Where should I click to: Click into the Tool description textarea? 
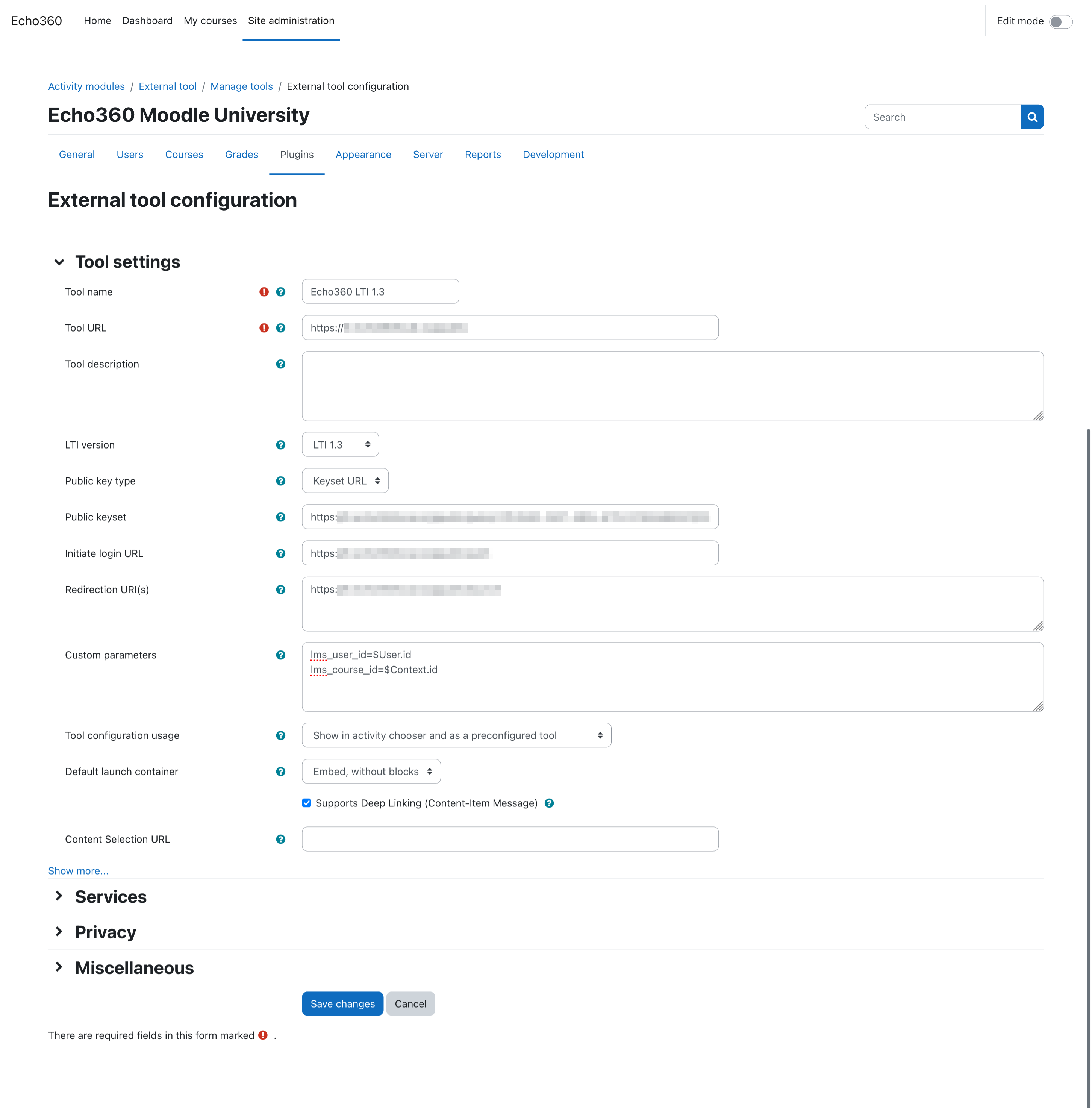(672, 386)
